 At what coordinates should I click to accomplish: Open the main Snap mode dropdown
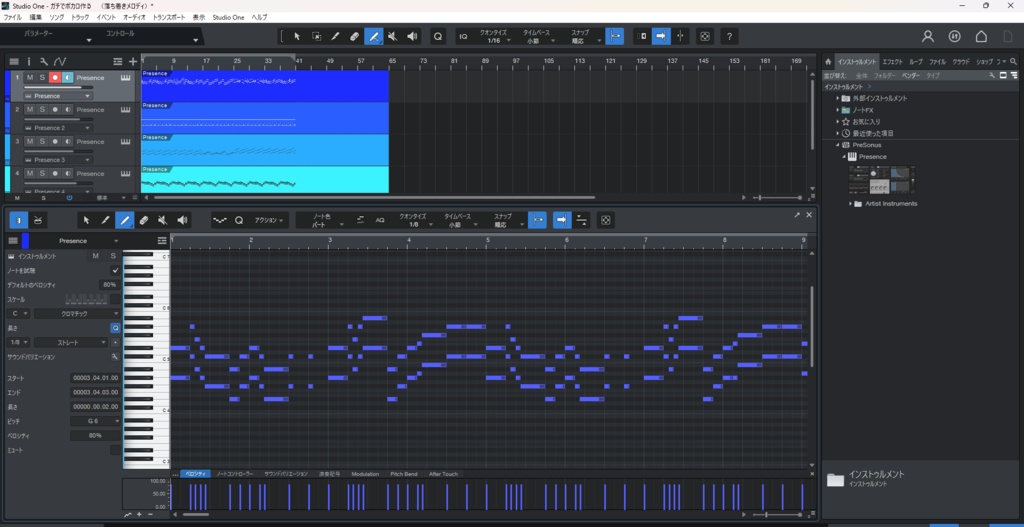click(x=583, y=37)
